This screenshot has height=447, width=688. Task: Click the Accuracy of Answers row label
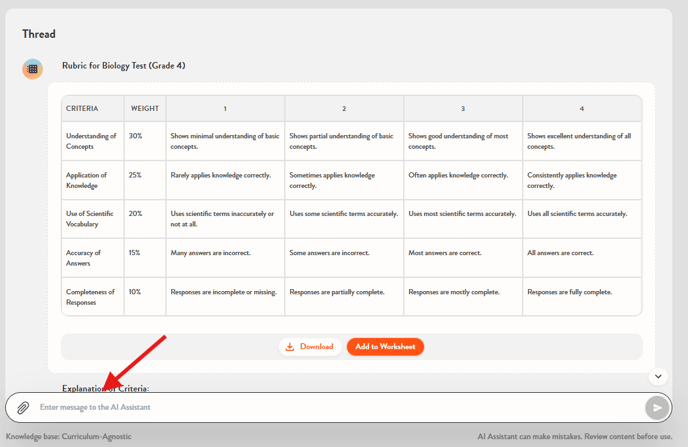84,258
